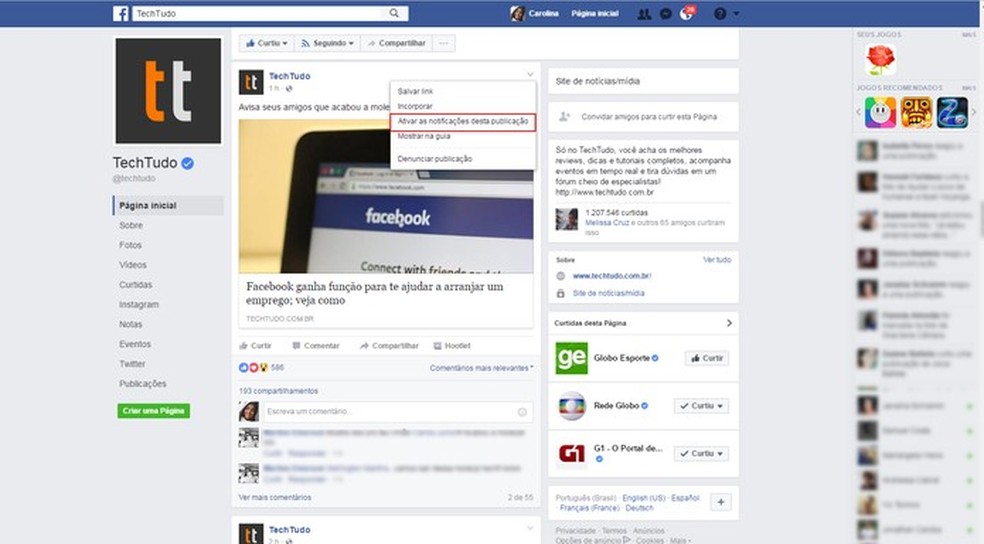Like Globo Esporte with Curtir button
Screen dimensions: 984x544
click(x=707, y=358)
